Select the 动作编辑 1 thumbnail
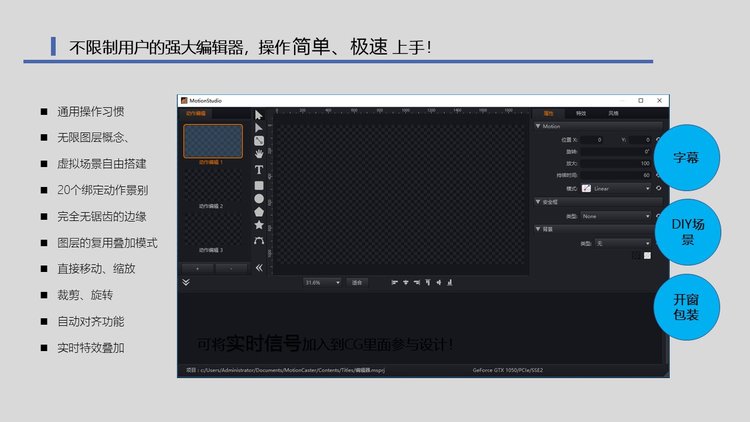 212,141
